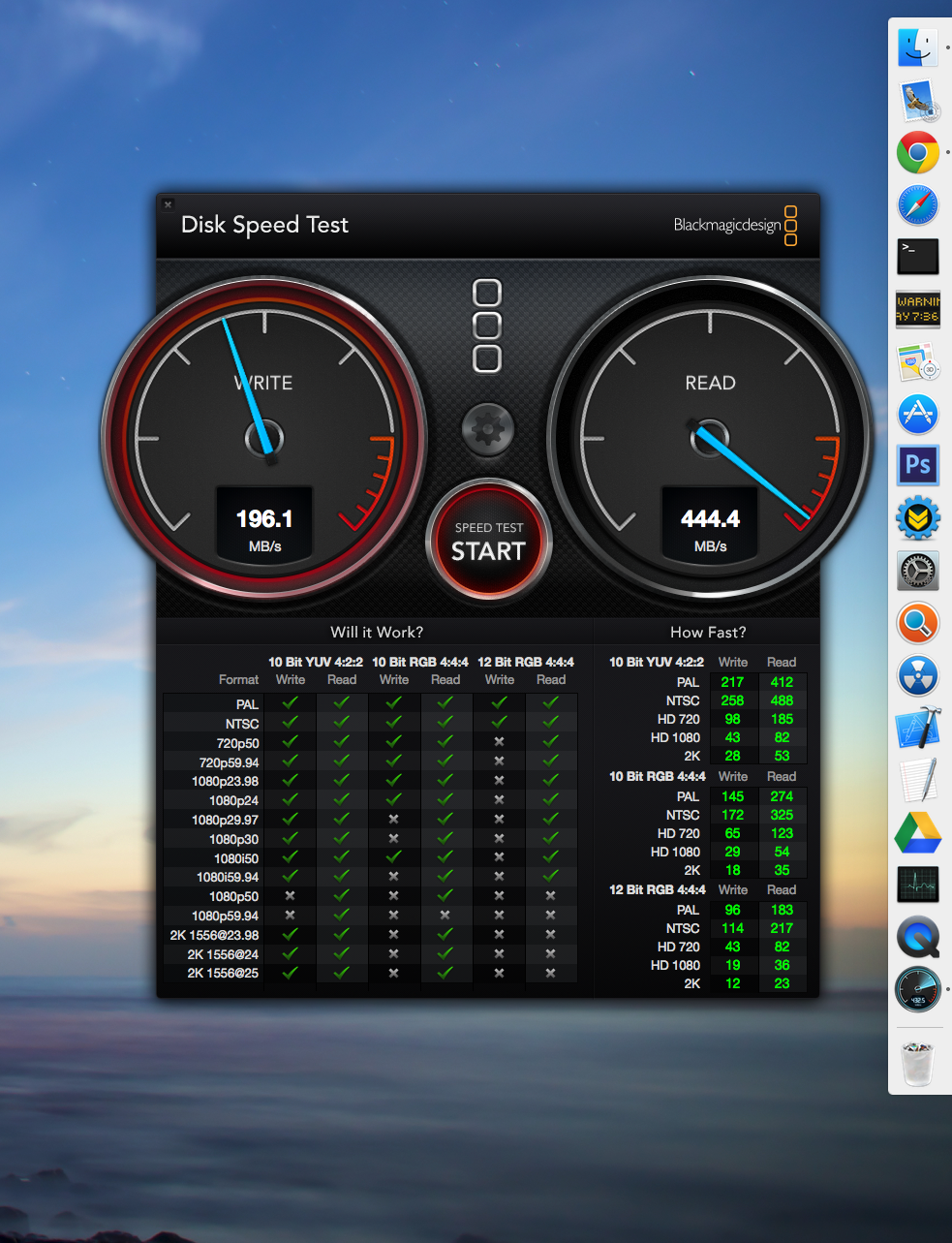Open the App Store dock icon
This screenshot has width=952, height=1243.
pyautogui.click(x=917, y=414)
